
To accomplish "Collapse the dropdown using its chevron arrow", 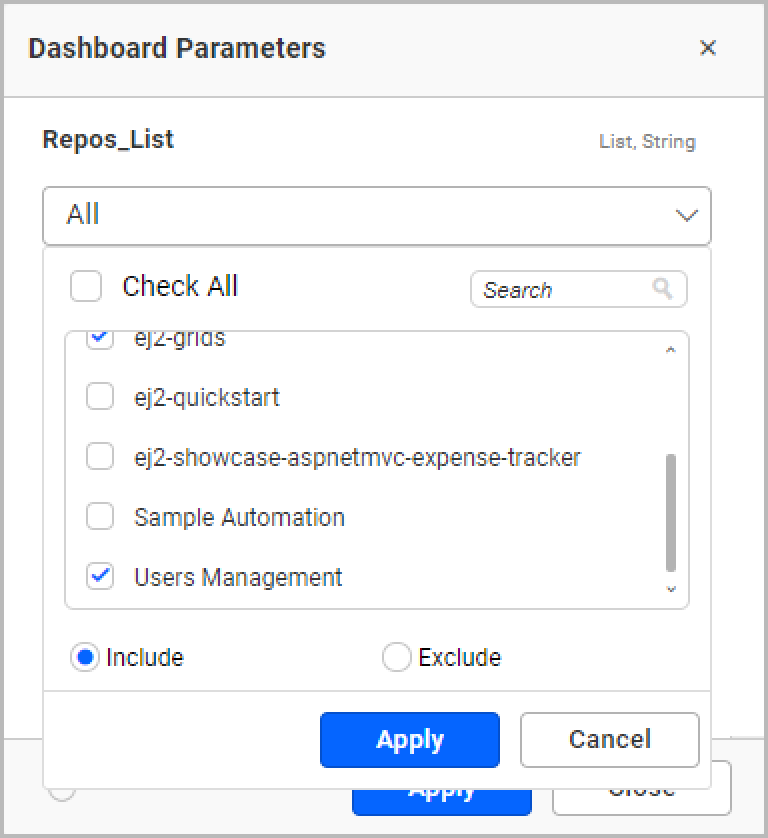I will click(686, 215).
